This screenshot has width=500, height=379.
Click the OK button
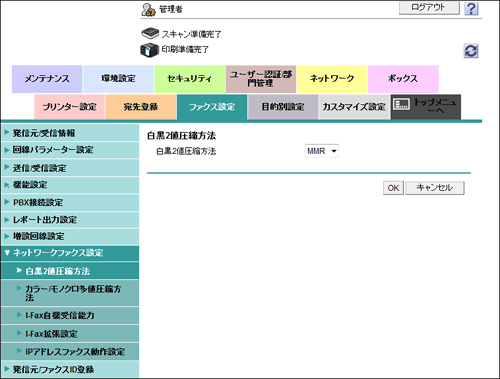393,188
